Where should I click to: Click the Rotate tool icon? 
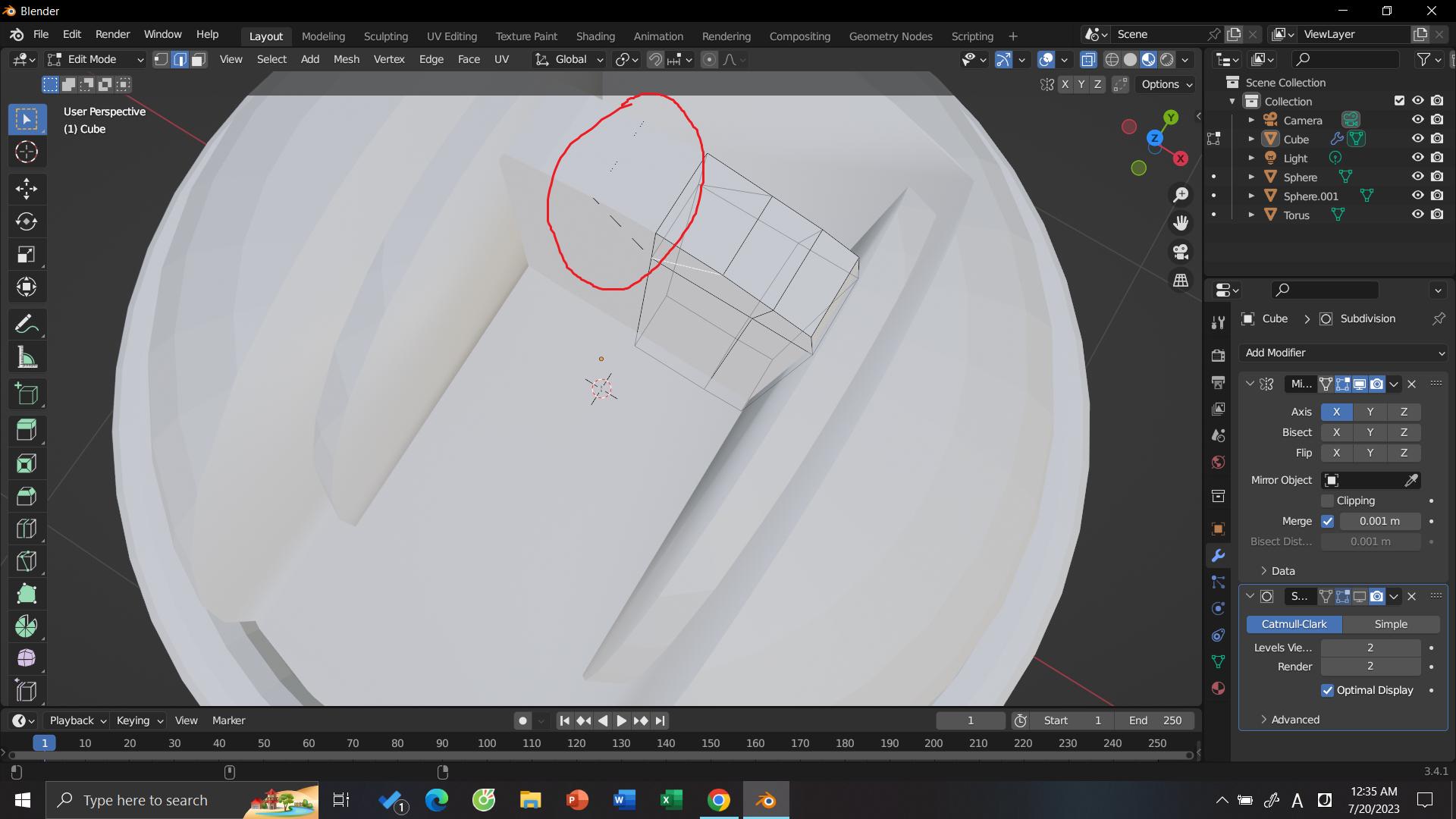(27, 220)
